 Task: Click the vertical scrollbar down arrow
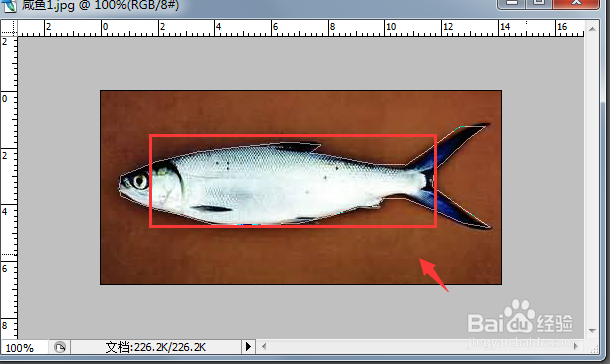(592, 331)
